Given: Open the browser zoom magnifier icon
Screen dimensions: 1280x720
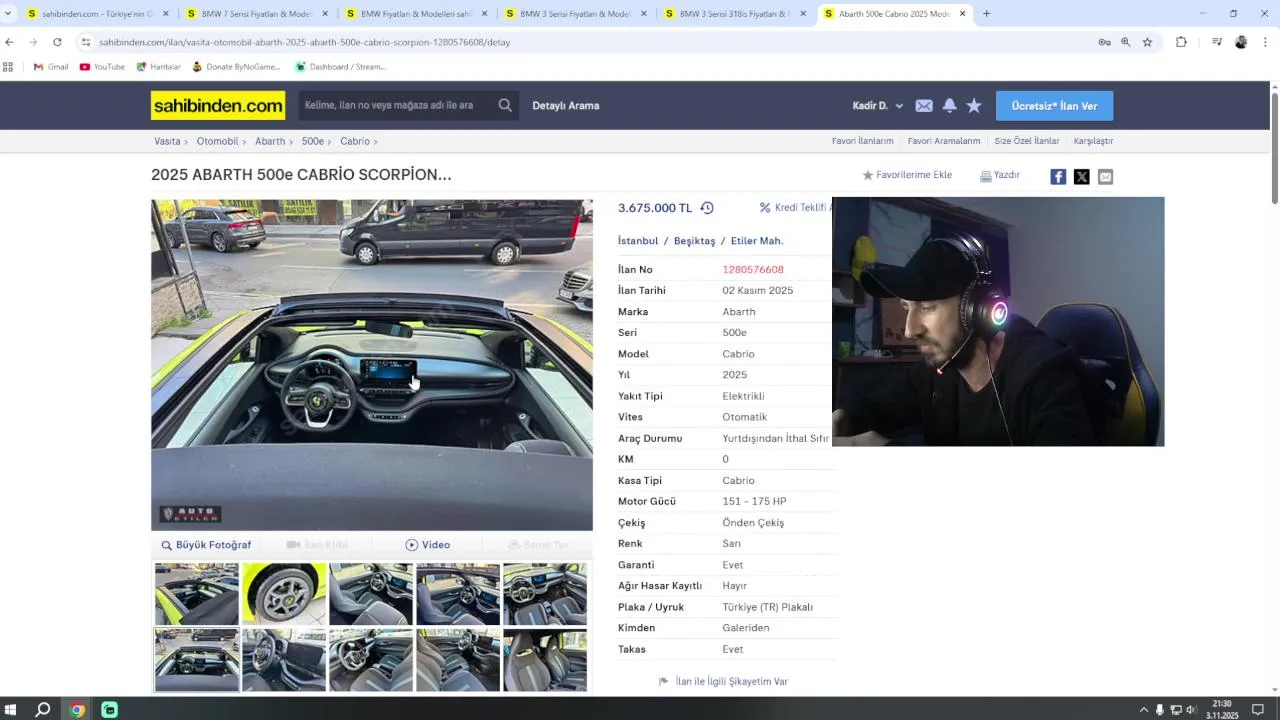Looking at the screenshot, I should [1125, 42].
